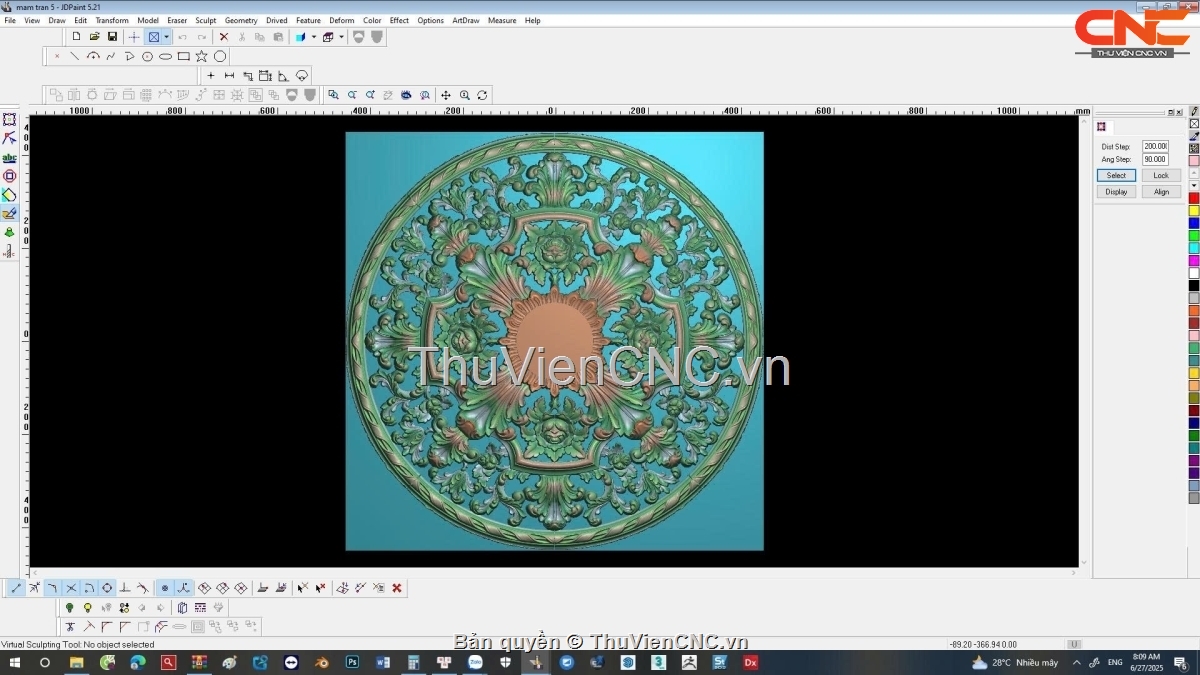Toggle center snap circle icon

coord(107,588)
